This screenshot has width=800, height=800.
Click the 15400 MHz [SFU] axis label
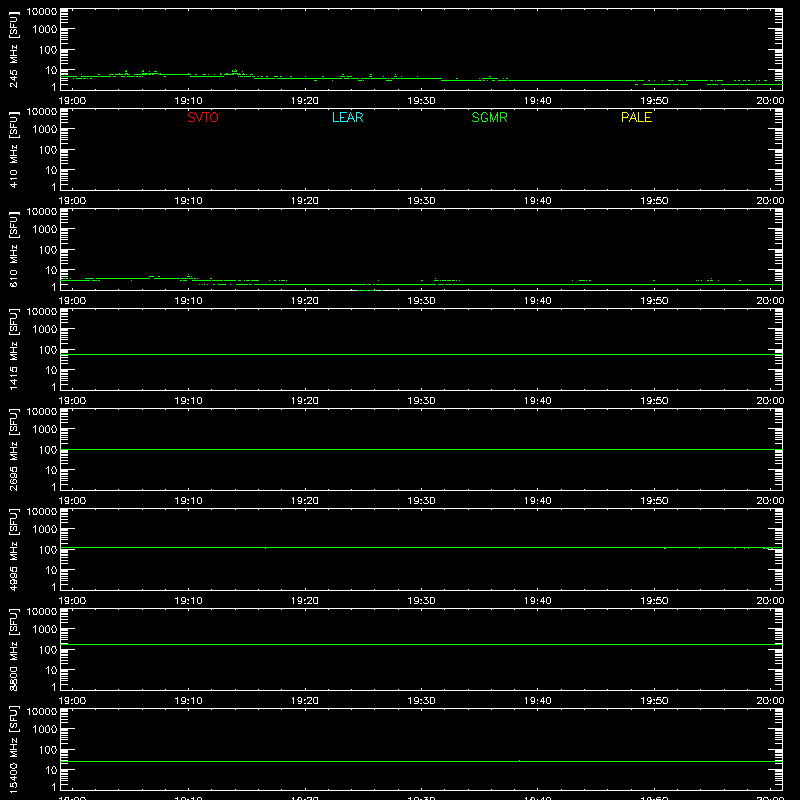(14, 750)
